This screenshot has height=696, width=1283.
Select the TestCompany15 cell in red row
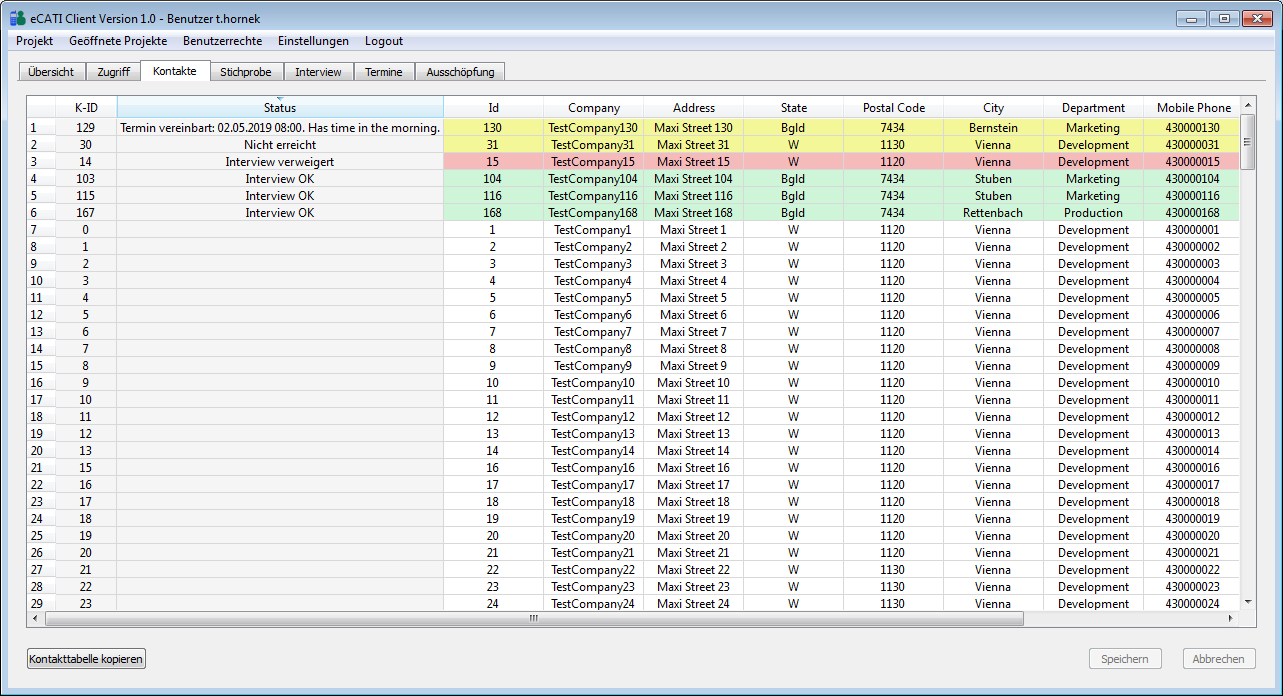(x=593, y=162)
